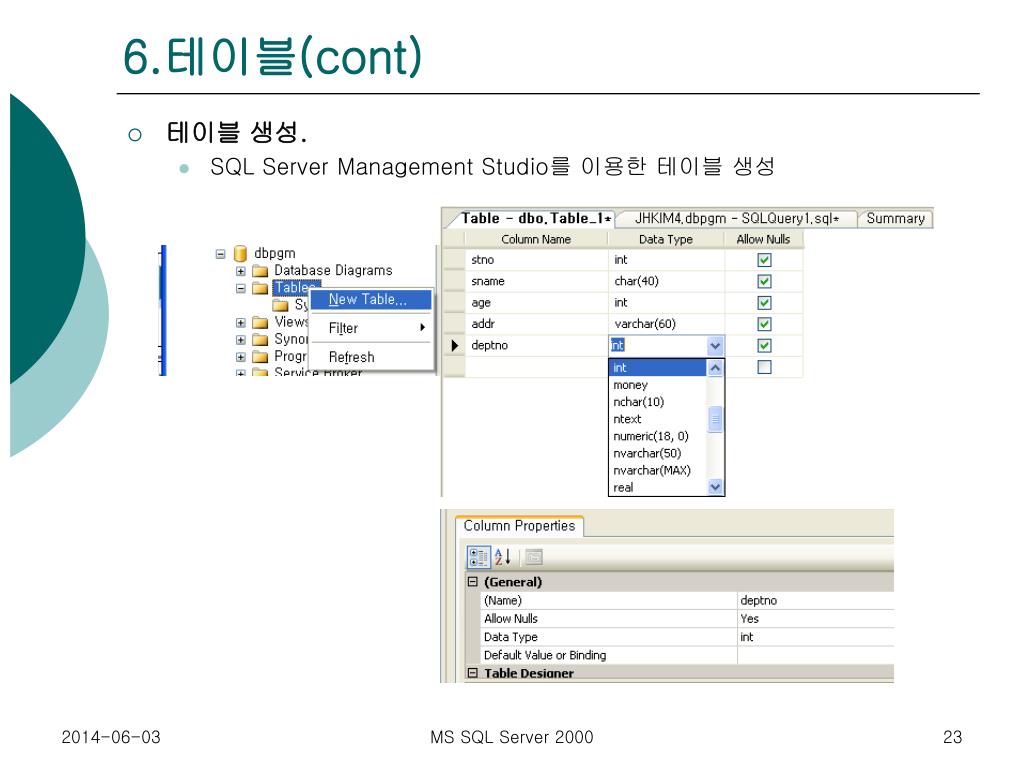Select ntext in the data type list

click(658, 419)
